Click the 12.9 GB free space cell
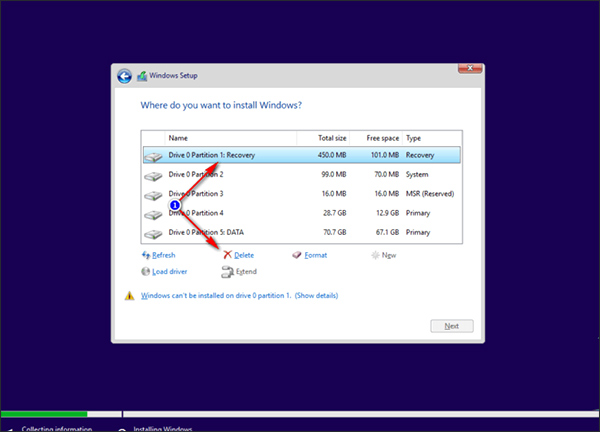Viewport: 600px width, 432px height. point(388,213)
